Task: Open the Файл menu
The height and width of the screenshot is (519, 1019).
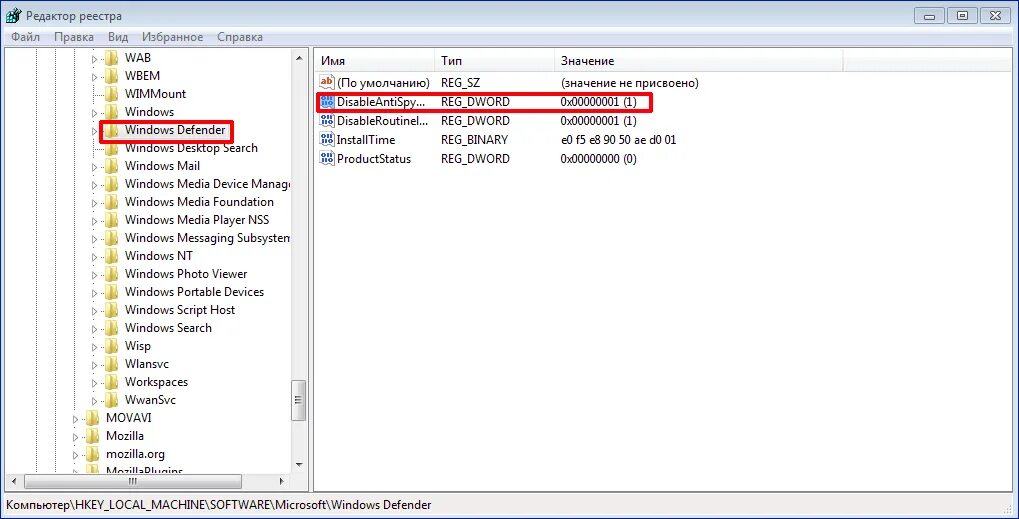Action: [x=26, y=37]
